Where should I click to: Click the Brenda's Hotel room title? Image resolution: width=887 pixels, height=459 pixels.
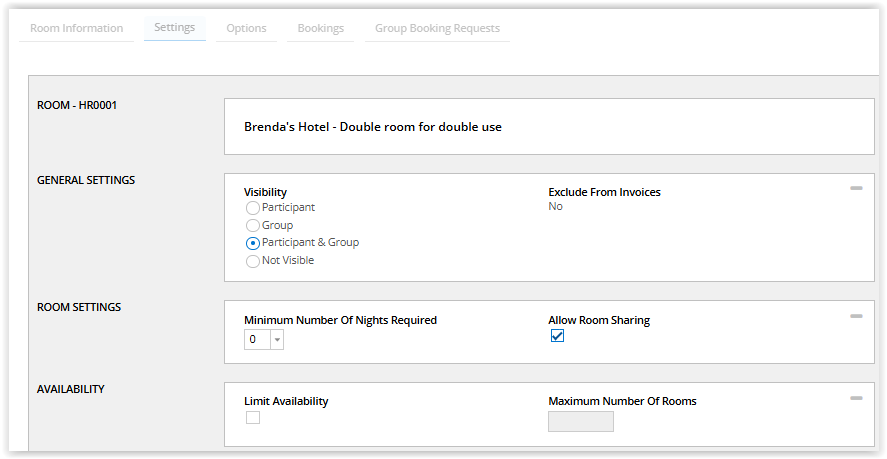pyautogui.click(x=373, y=127)
